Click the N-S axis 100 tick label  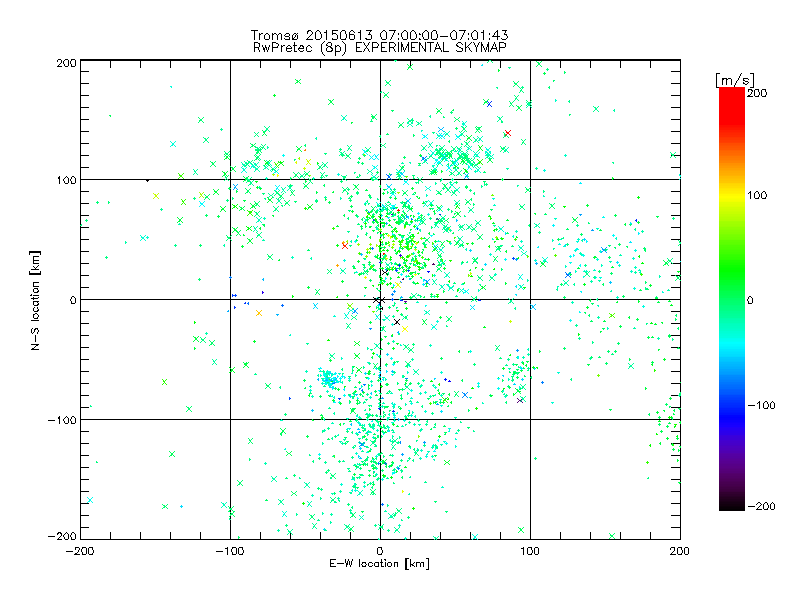pos(66,180)
